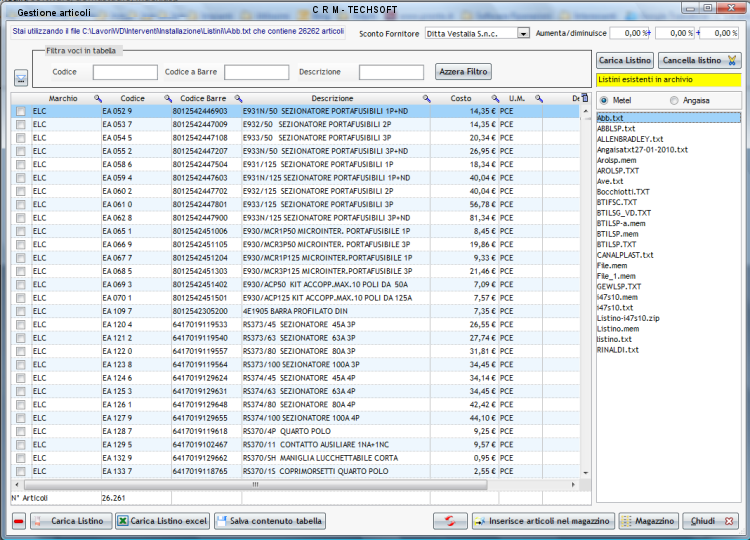Click the Codice filter input field

(x=125, y=72)
